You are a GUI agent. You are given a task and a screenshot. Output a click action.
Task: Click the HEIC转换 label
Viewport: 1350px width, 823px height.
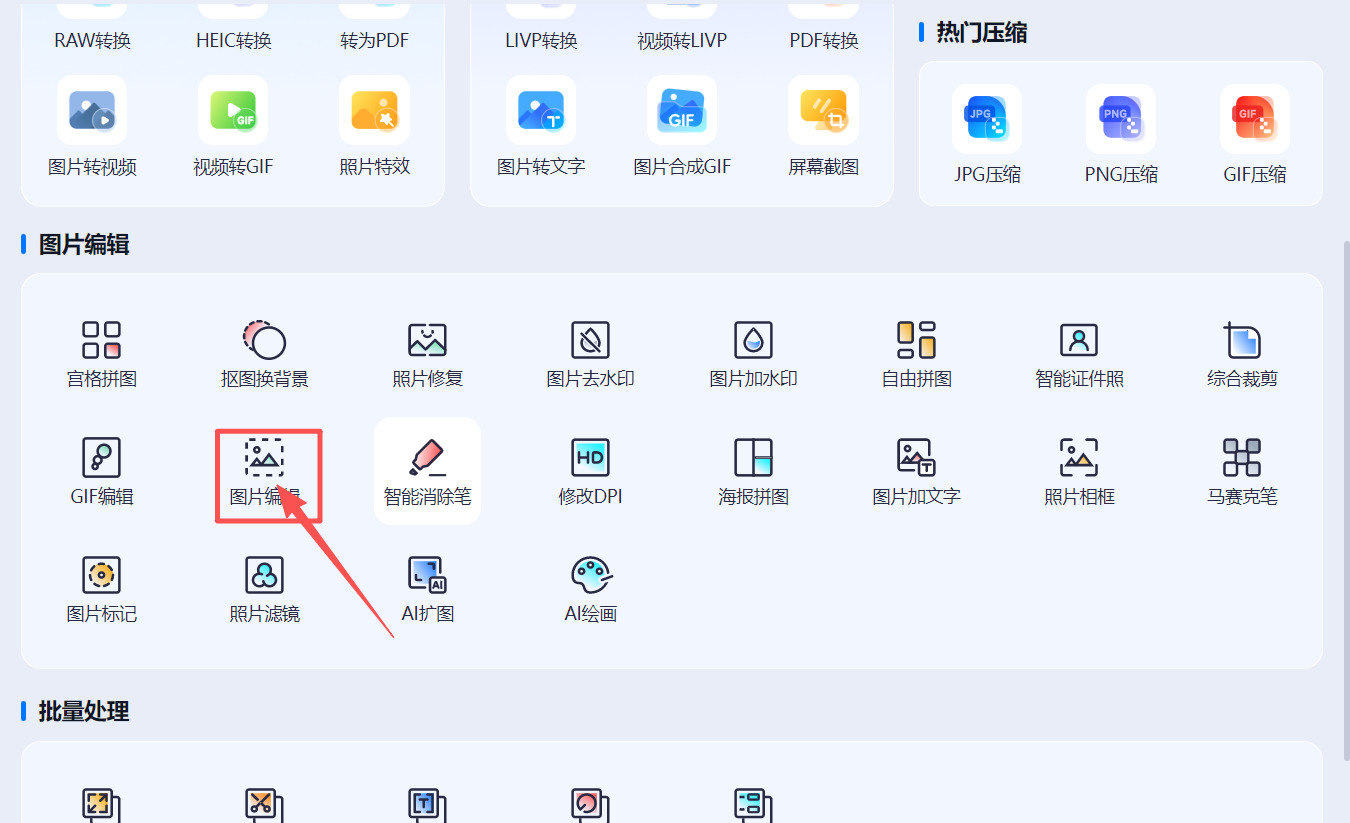[233, 41]
